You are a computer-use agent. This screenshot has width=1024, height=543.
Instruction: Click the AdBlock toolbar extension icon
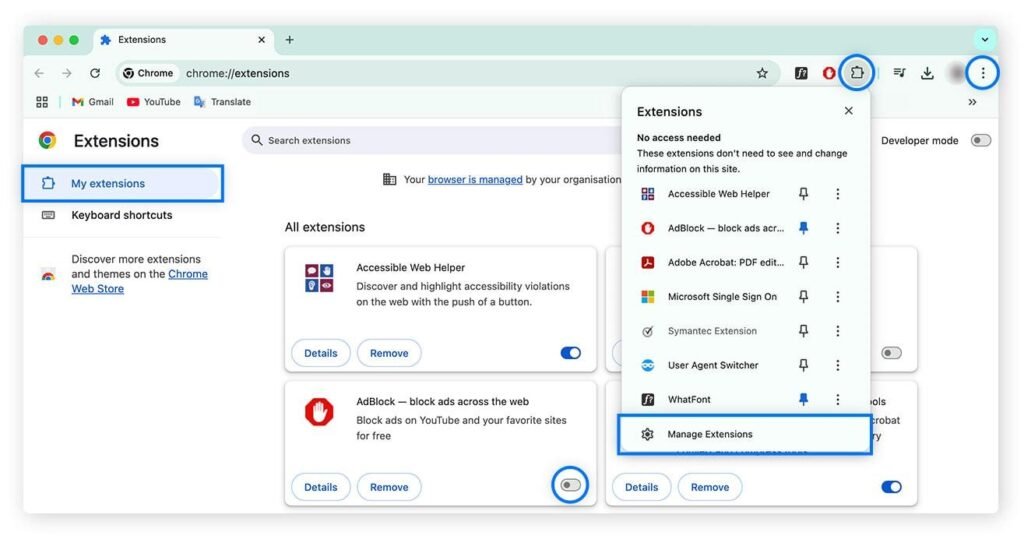(x=829, y=73)
